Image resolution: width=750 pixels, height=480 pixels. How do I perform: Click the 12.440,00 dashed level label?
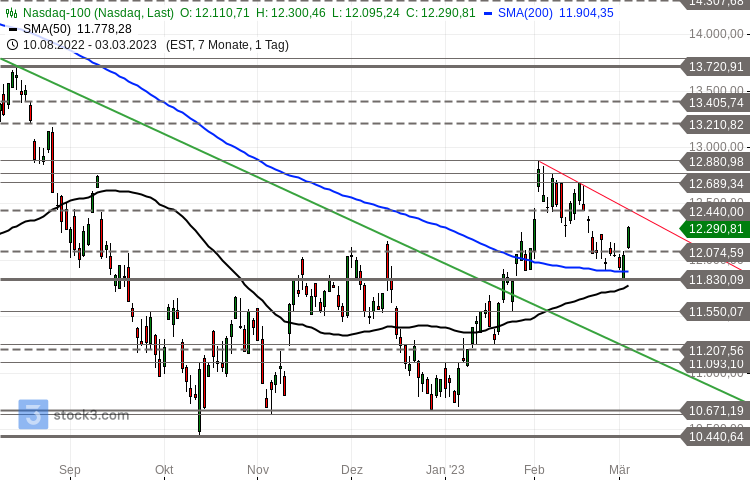pos(715,211)
